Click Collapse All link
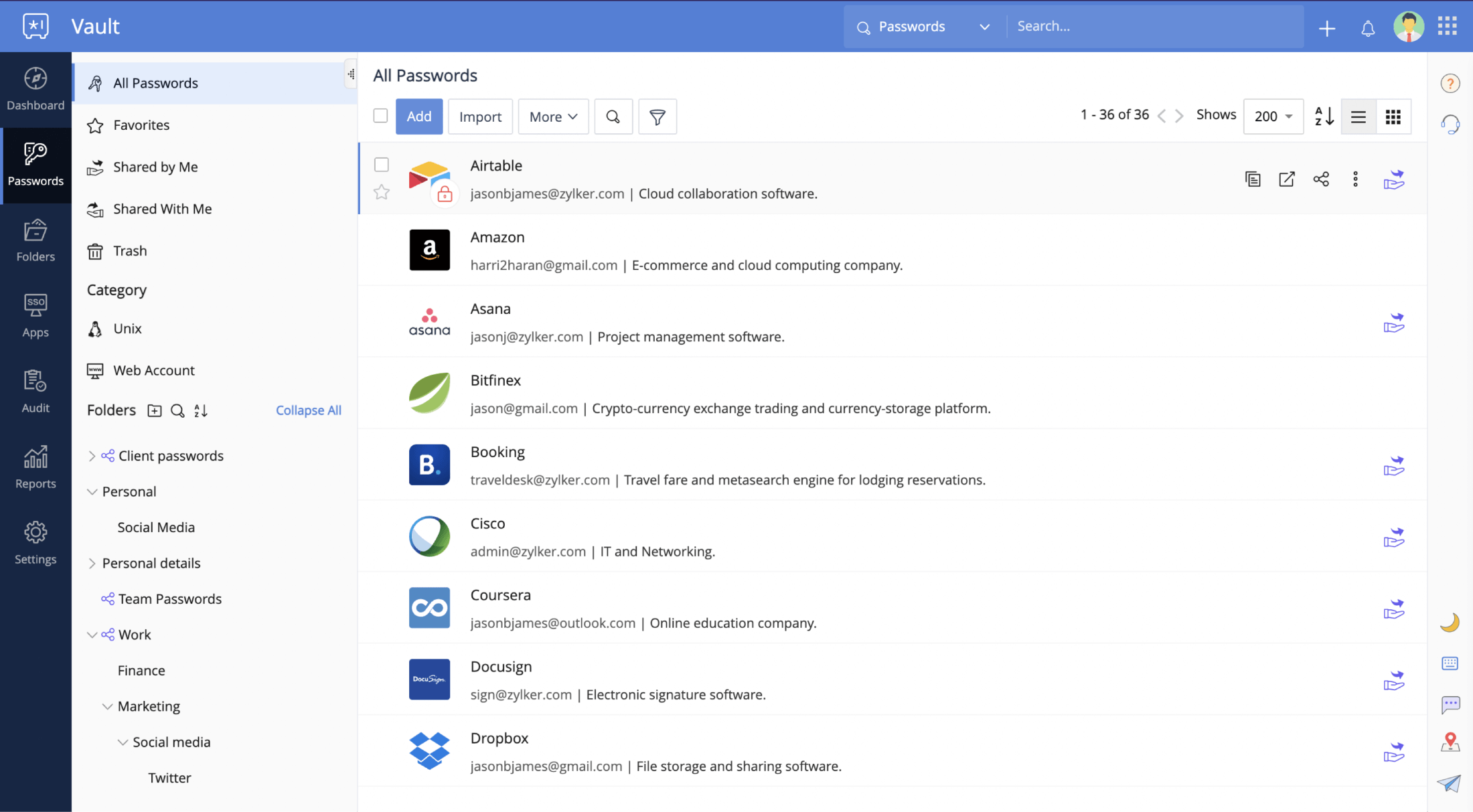 pos(309,410)
